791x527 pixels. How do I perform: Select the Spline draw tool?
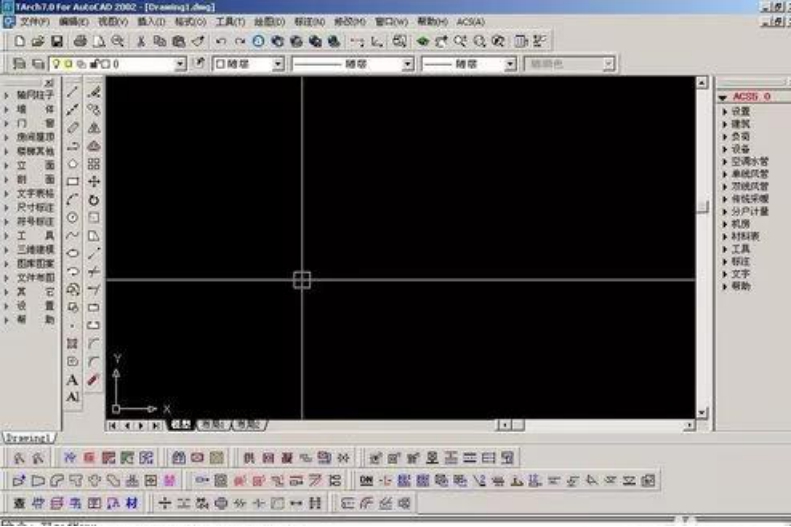[73, 236]
